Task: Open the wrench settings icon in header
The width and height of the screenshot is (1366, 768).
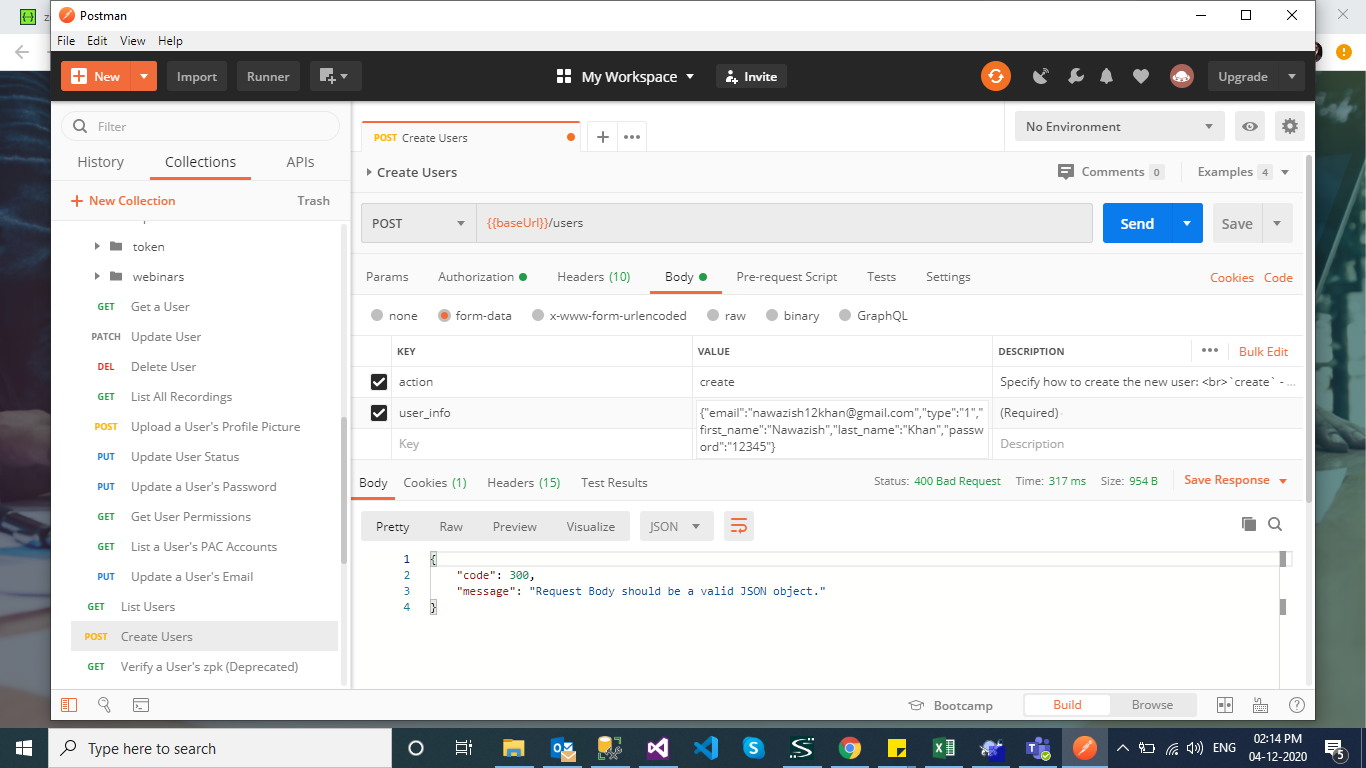Action: coord(1075,76)
